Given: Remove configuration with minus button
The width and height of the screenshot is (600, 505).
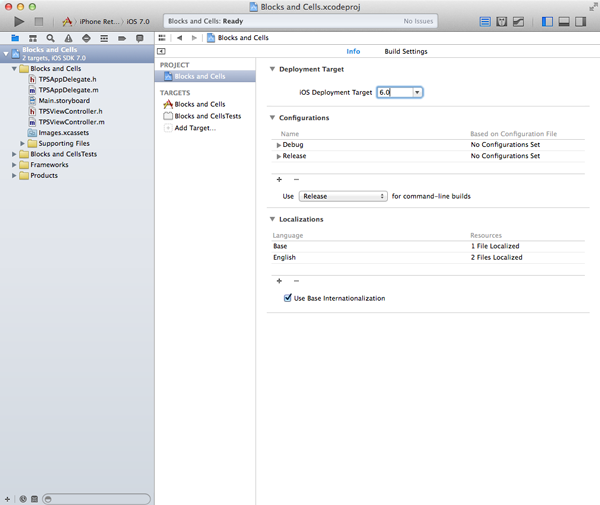Looking at the screenshot, I should (x=296, y=179).
